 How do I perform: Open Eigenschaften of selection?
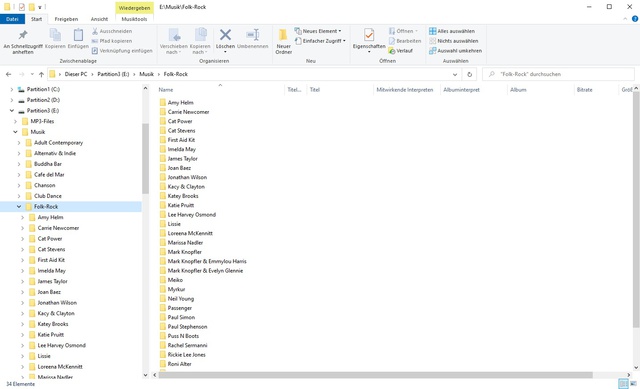[369, 41]
